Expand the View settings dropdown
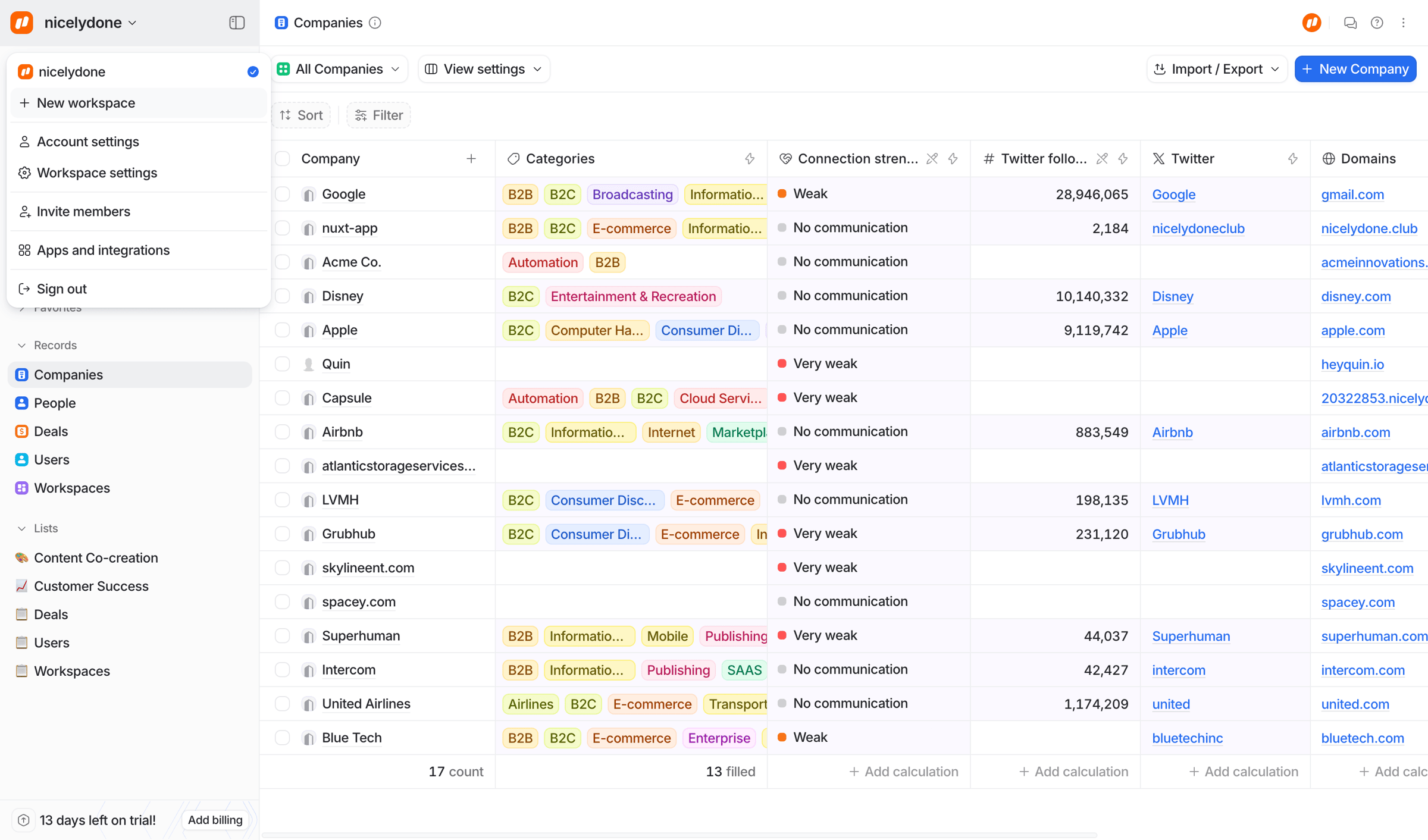Screen dimensions: 1428x840 pyautogui.click(x=484, y=69)
